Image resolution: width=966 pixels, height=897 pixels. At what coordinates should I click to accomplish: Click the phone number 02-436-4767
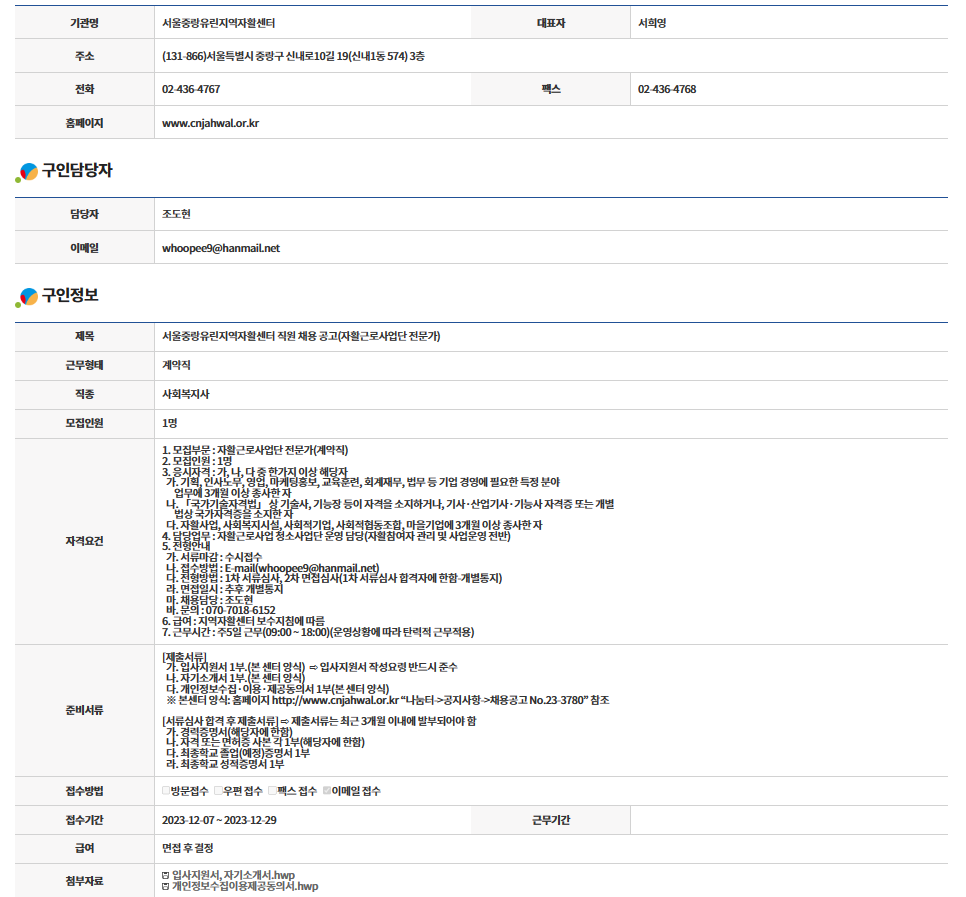click(191, 89)
